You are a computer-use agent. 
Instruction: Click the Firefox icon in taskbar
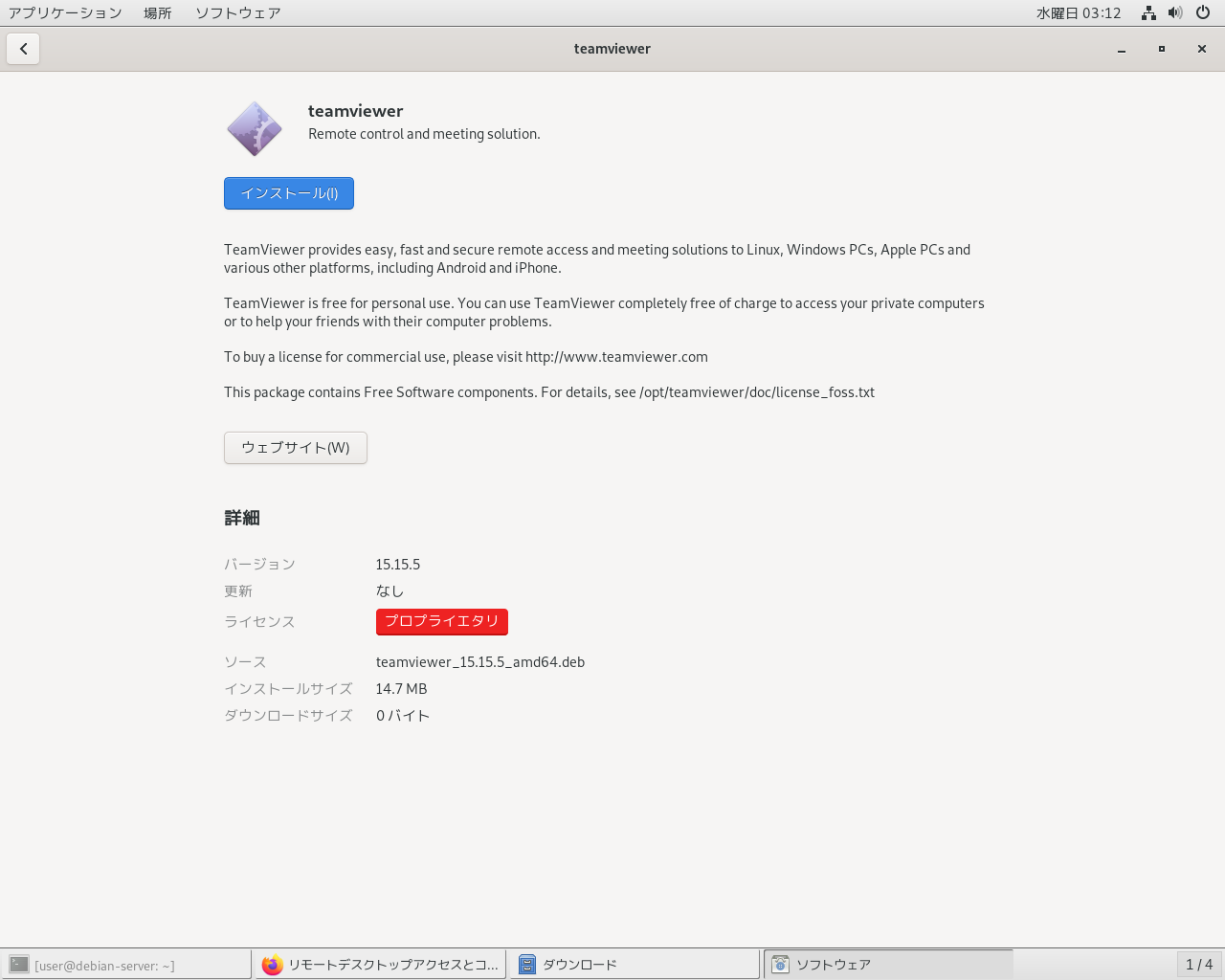point(273,965)
